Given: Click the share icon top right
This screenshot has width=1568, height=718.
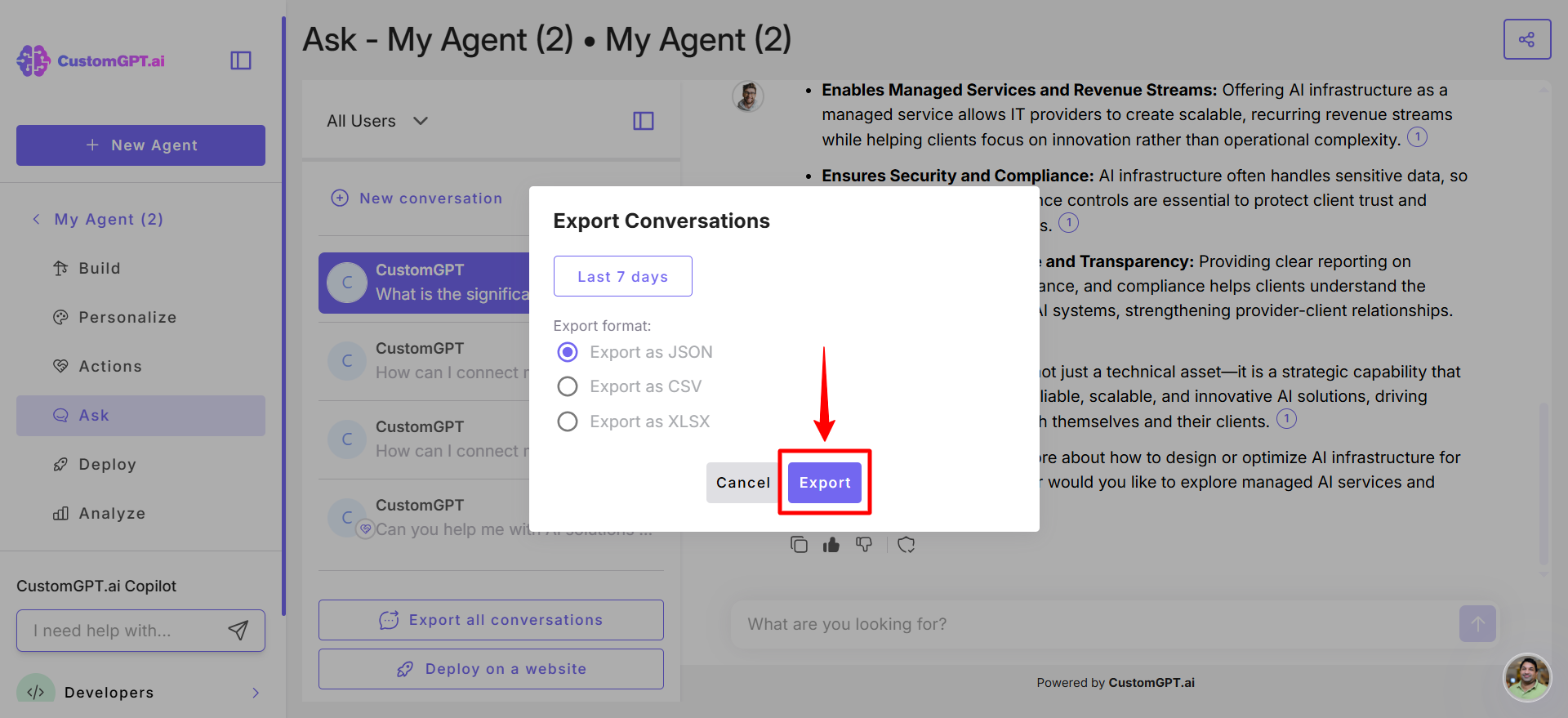Looking at the screenshot, I should tap(1527, 39).
